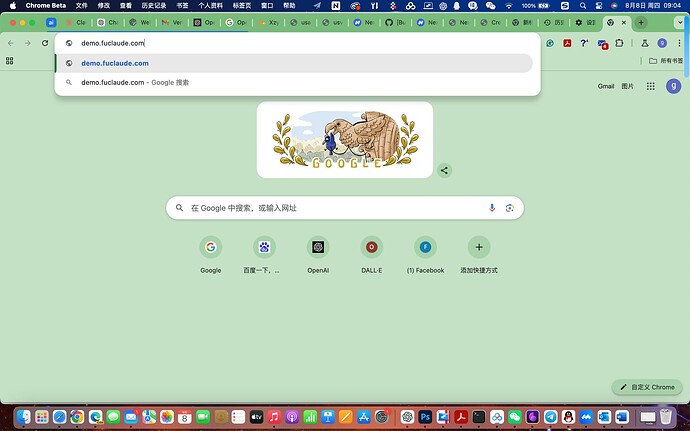This screenshot has width=690, height=431.
Task: Open Control Center in menu bar
Action: coord(598,6)
